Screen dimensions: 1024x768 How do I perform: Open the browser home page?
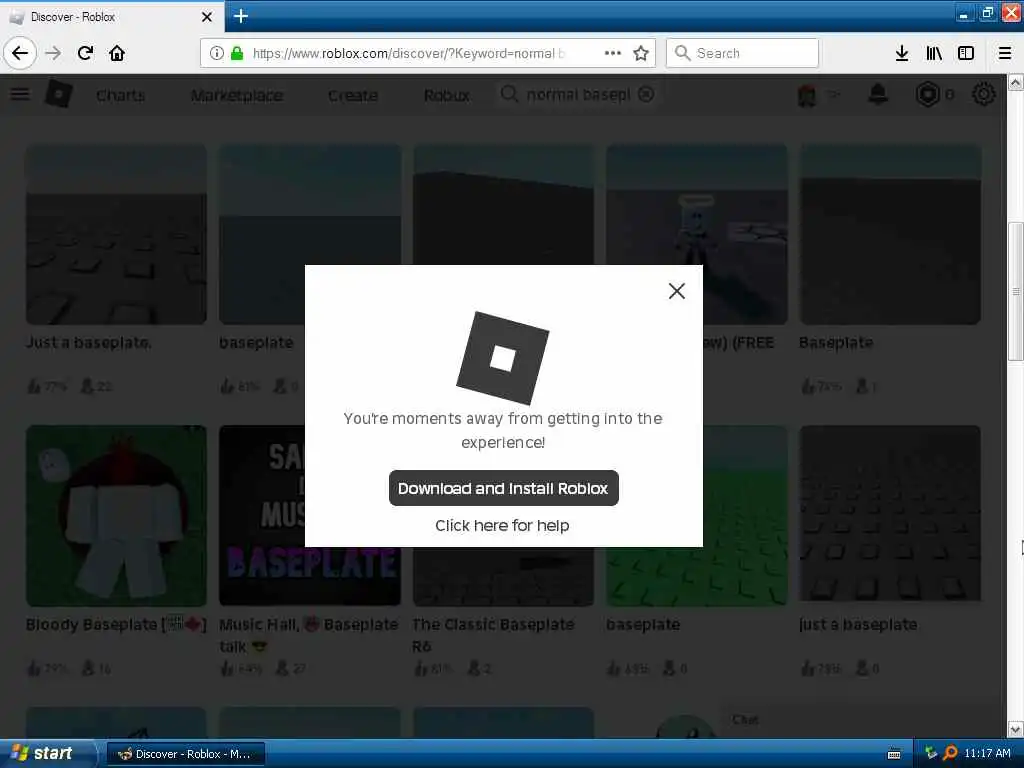click(117, 53)
